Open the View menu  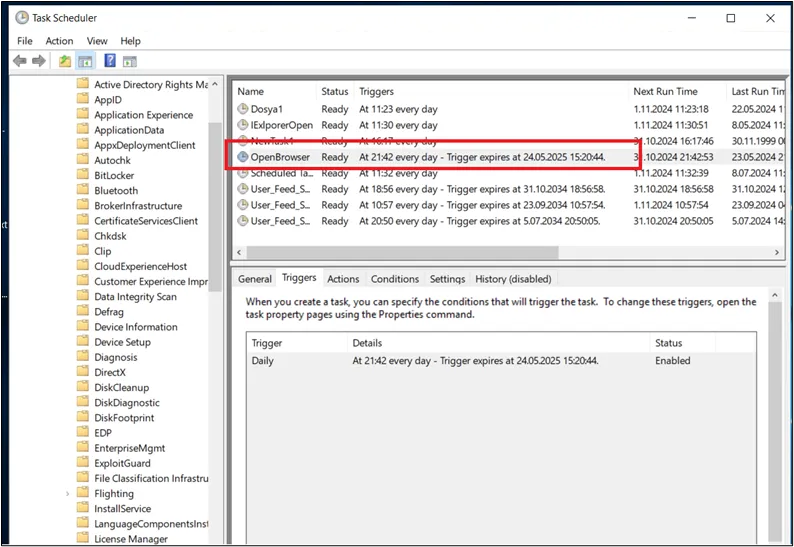pos(97,41)
